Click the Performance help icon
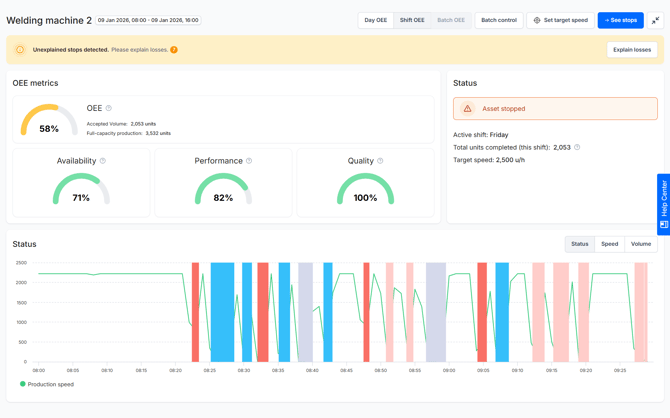670x418 pixels. pos(249,161)
